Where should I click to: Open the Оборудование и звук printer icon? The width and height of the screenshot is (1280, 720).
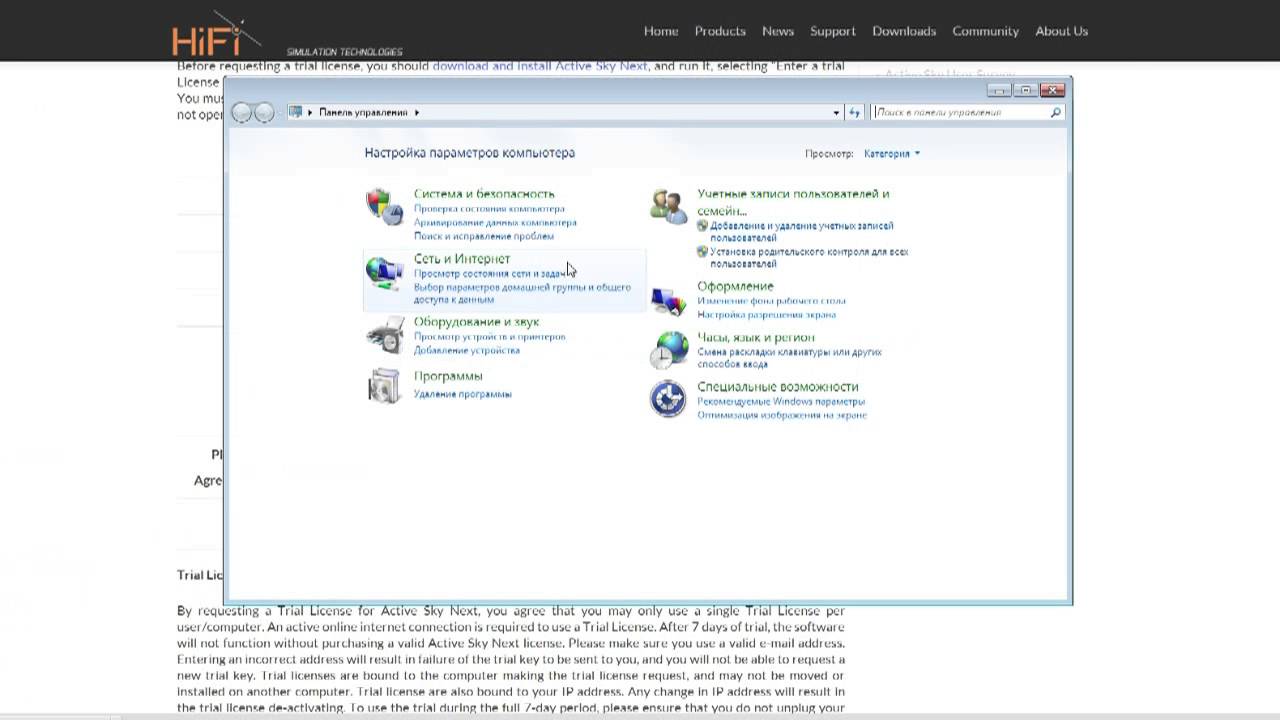[x=385, y=335]
